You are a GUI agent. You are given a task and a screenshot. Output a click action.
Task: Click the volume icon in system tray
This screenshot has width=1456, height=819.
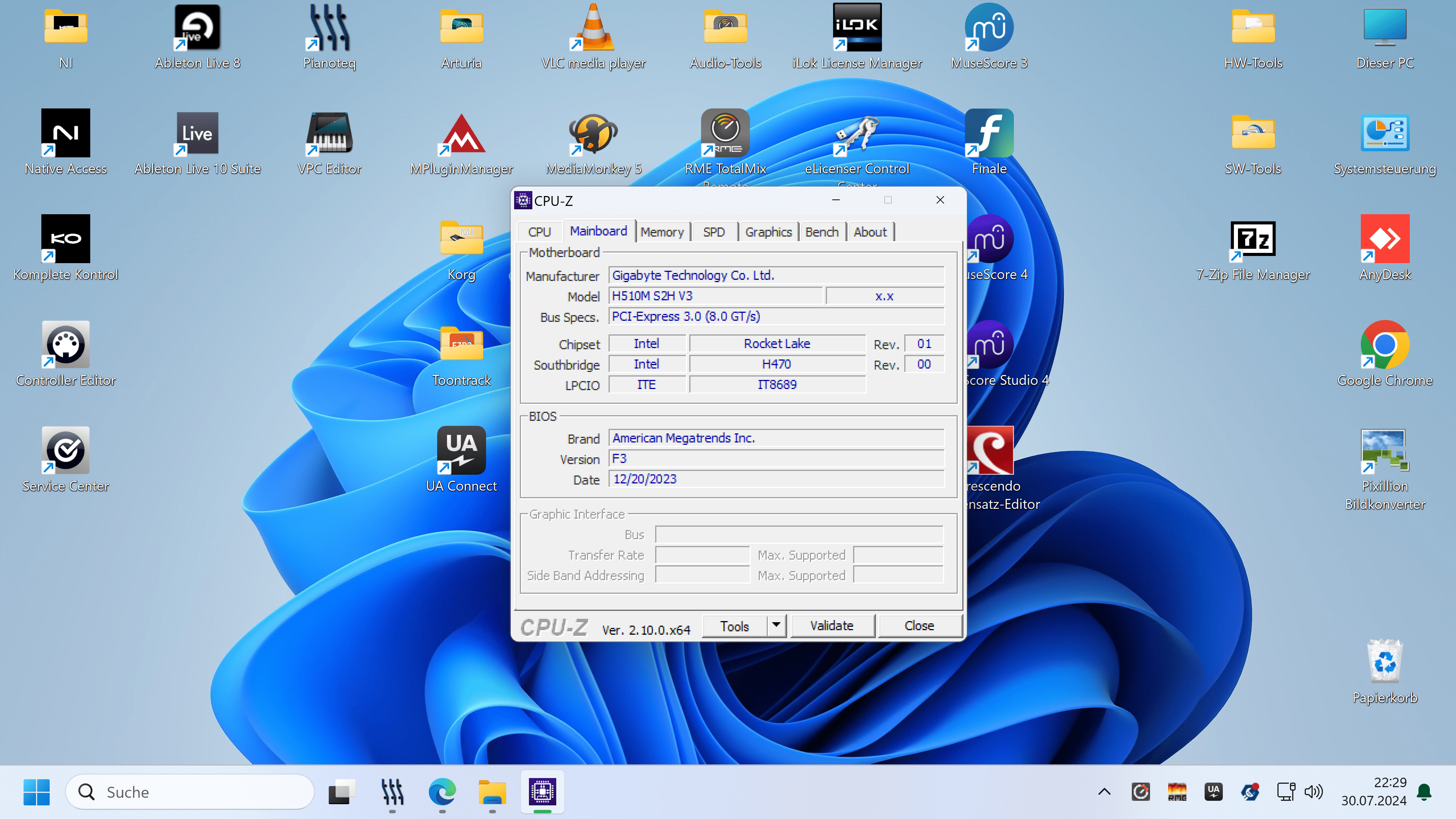[x=1313, y=792]
